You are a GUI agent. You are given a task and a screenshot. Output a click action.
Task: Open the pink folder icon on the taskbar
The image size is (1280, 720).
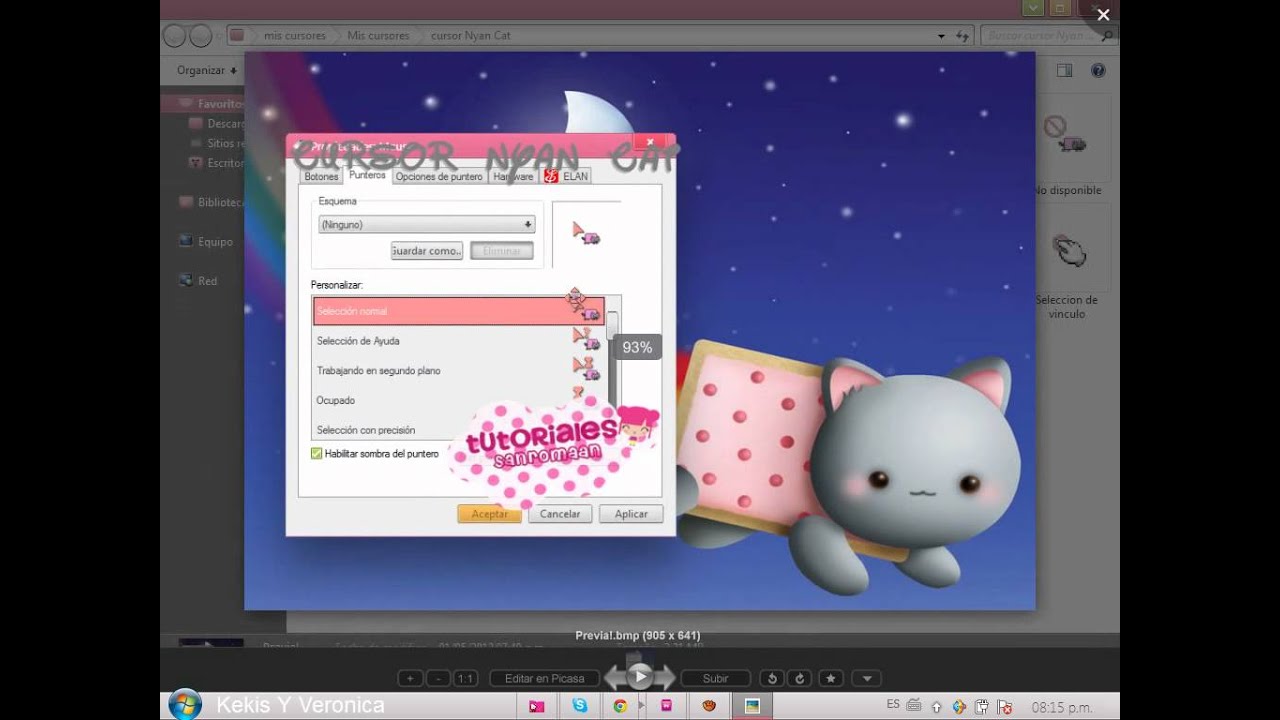(x=537, y=706)
